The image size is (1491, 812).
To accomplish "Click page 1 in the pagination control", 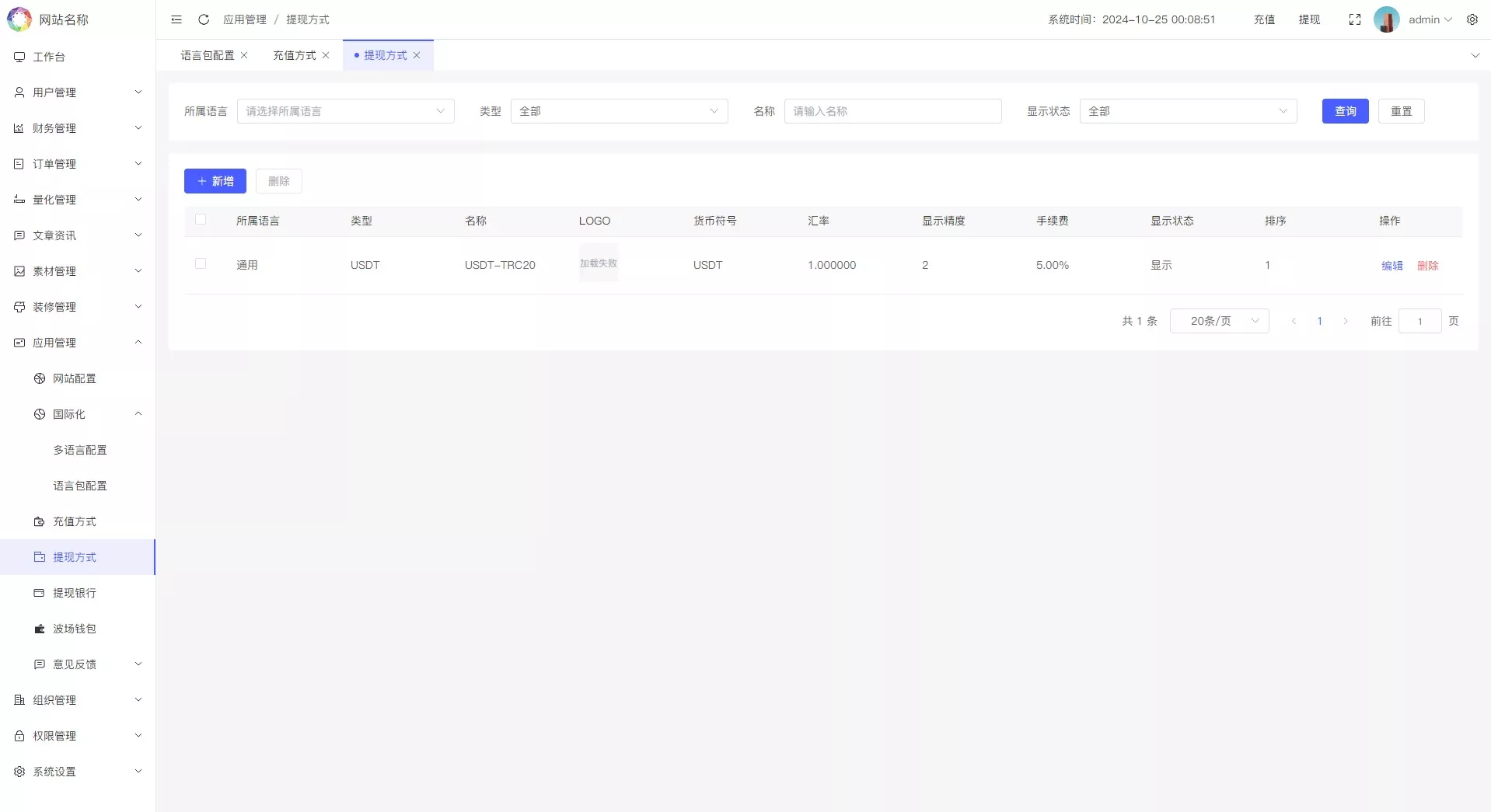I will (x=1319, y=320).
